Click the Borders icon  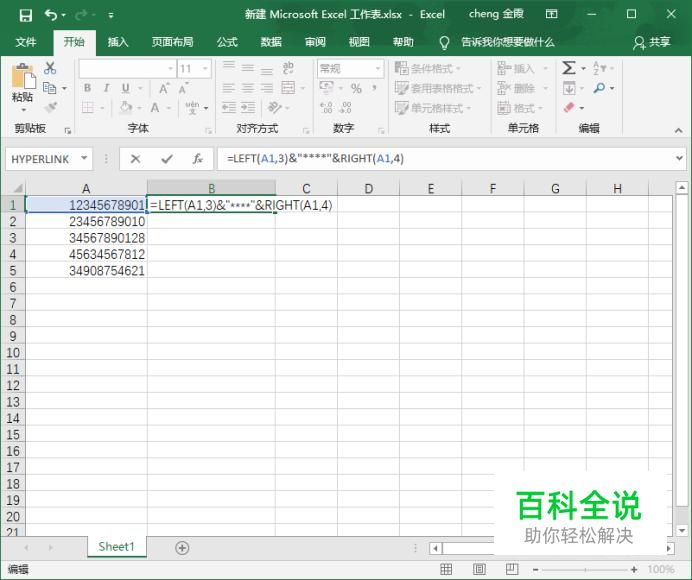click(x=88, y=107)
